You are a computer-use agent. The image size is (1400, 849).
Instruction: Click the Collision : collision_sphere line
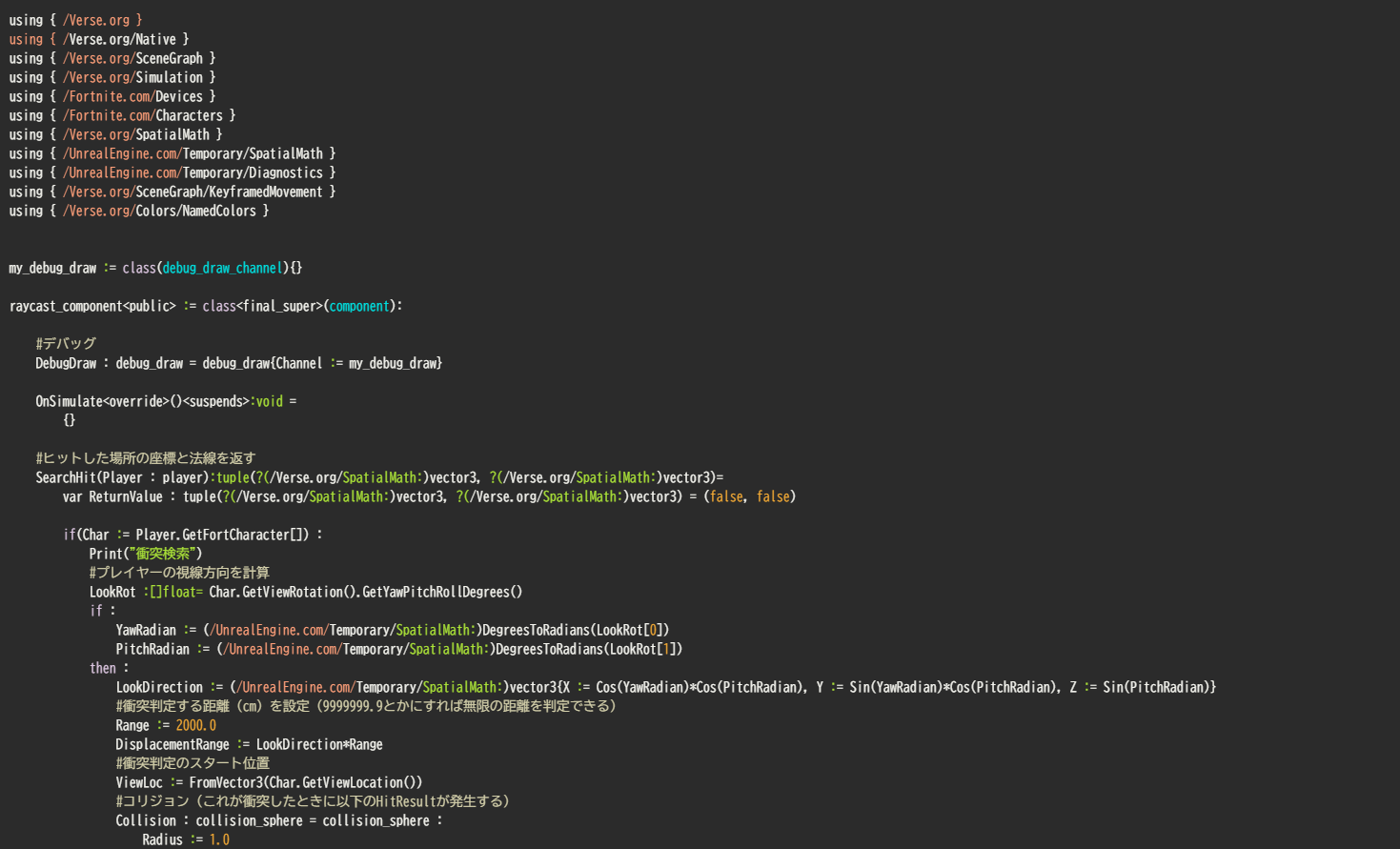(x=279, y=820)
